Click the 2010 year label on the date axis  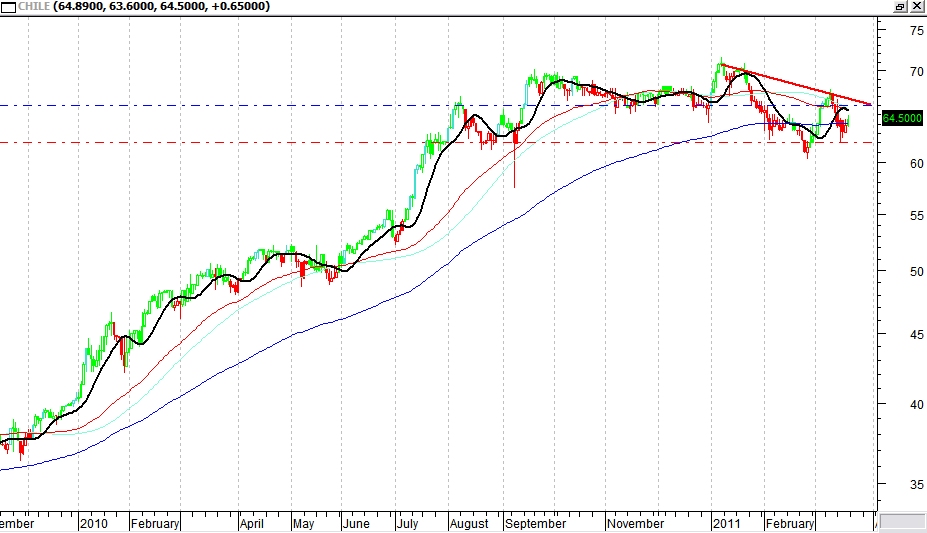click(94, 524)
